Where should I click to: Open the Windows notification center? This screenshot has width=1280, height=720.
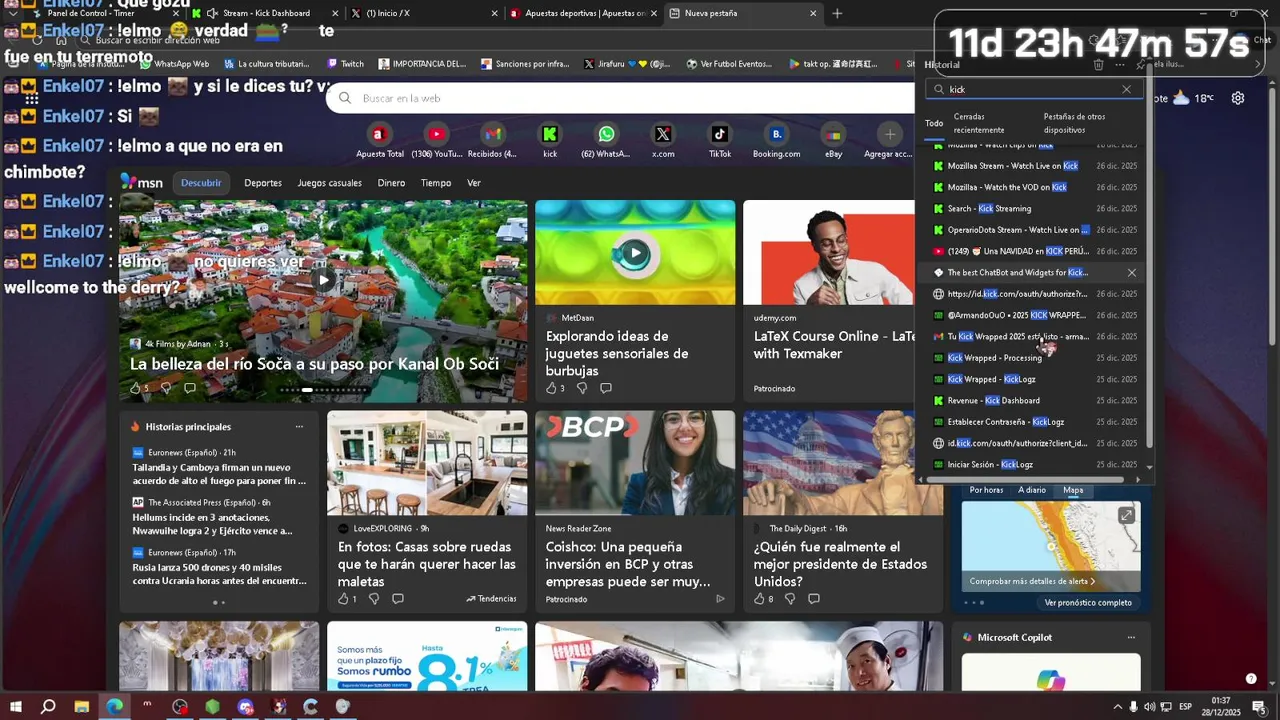point(1259,707)
